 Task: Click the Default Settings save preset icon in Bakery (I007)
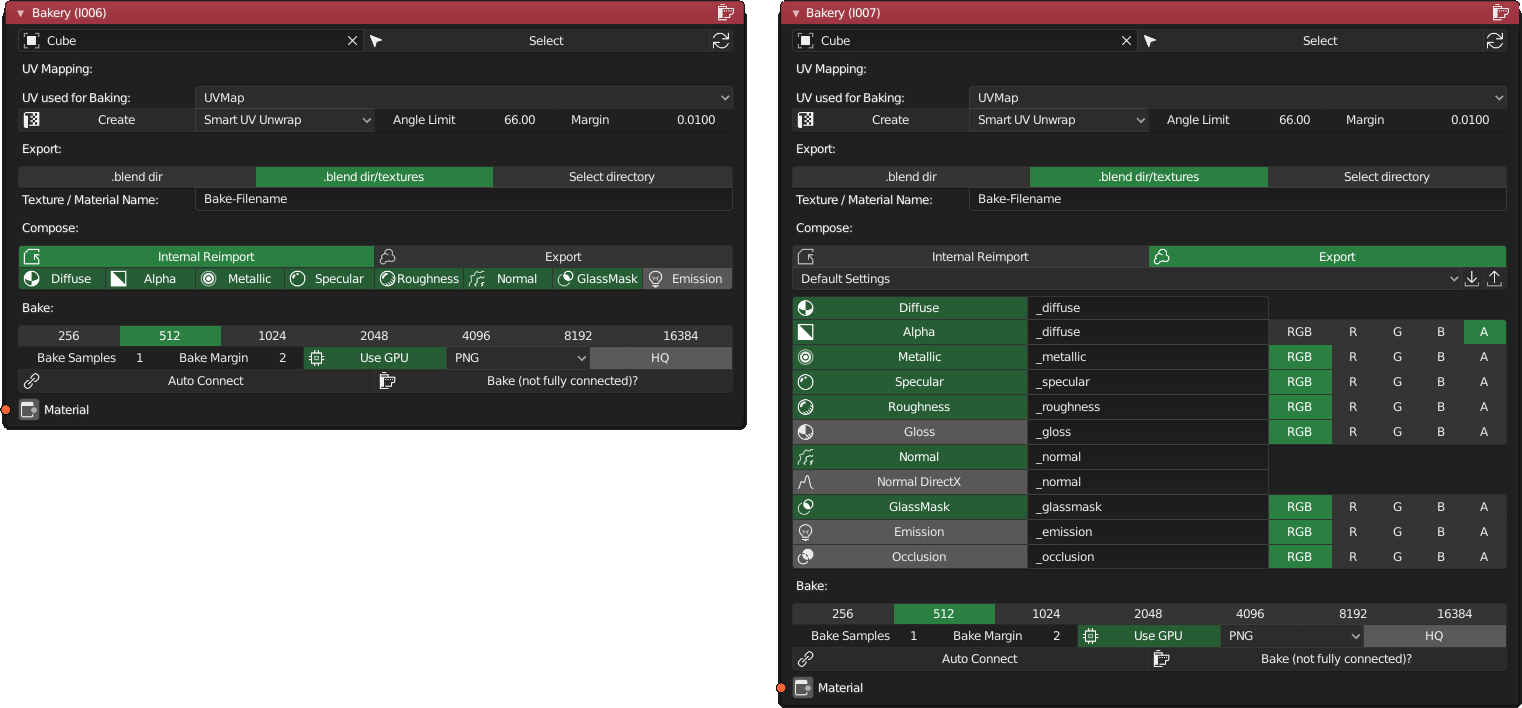[x=1472, y=279]
